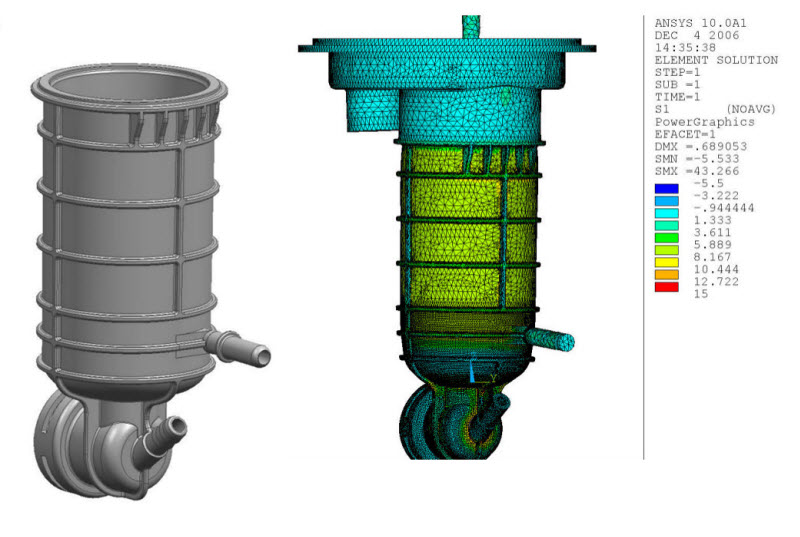
Task: Click the legend value 10.444
Action: 716,269
